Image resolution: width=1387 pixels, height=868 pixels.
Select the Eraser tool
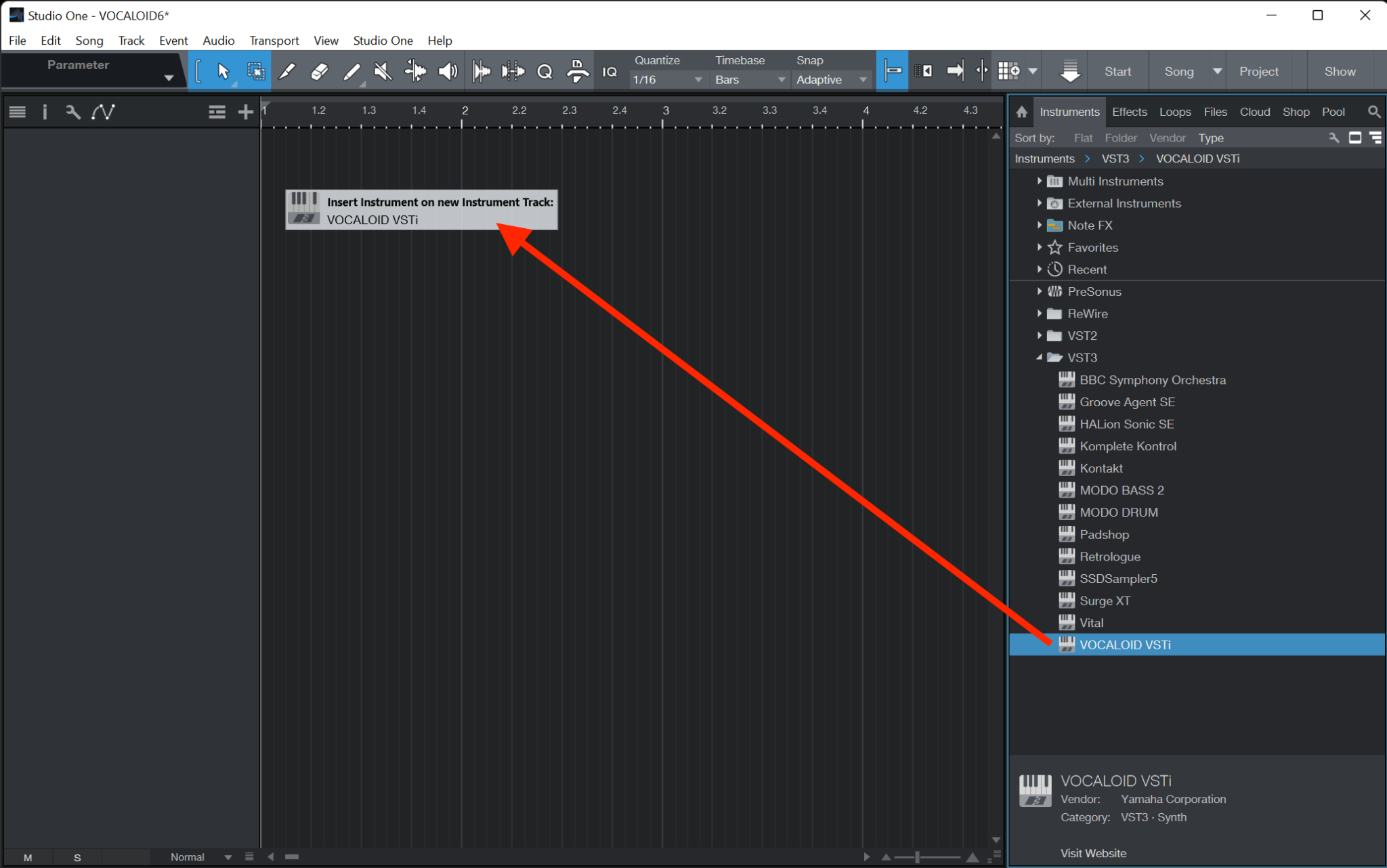tap(319, 70)
